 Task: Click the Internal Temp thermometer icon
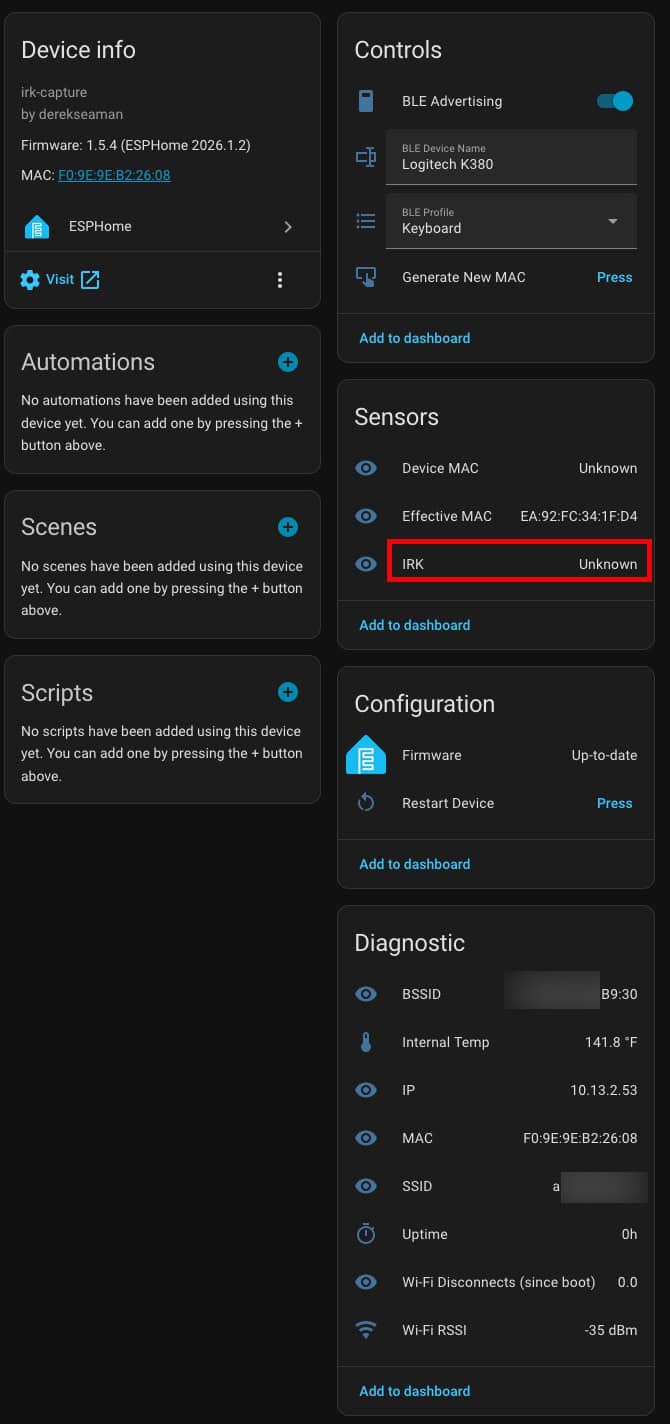(x=366, y=1042)
